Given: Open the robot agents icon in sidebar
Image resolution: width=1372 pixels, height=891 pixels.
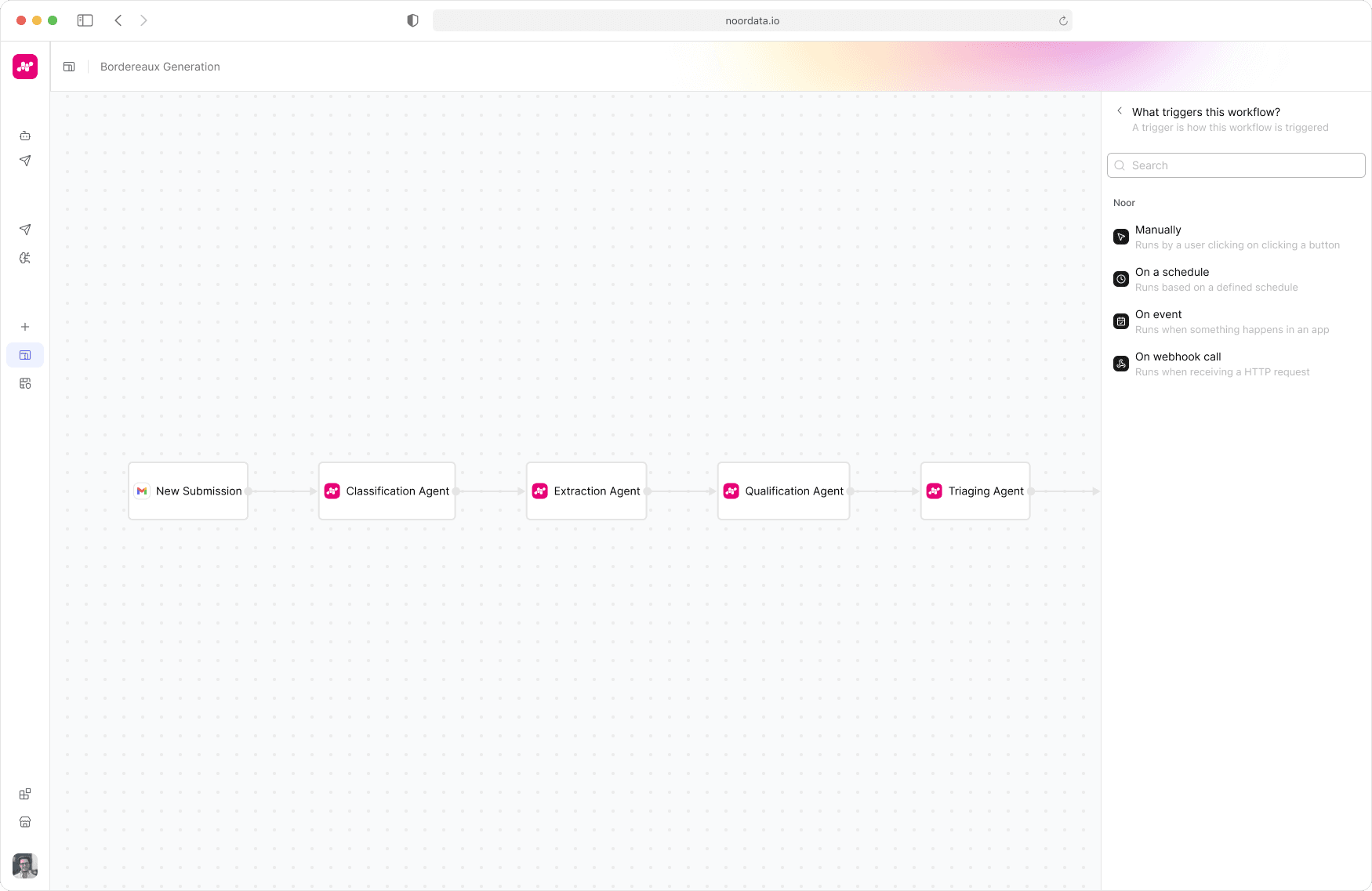Looking at the screenshot, I should point(25,136).
